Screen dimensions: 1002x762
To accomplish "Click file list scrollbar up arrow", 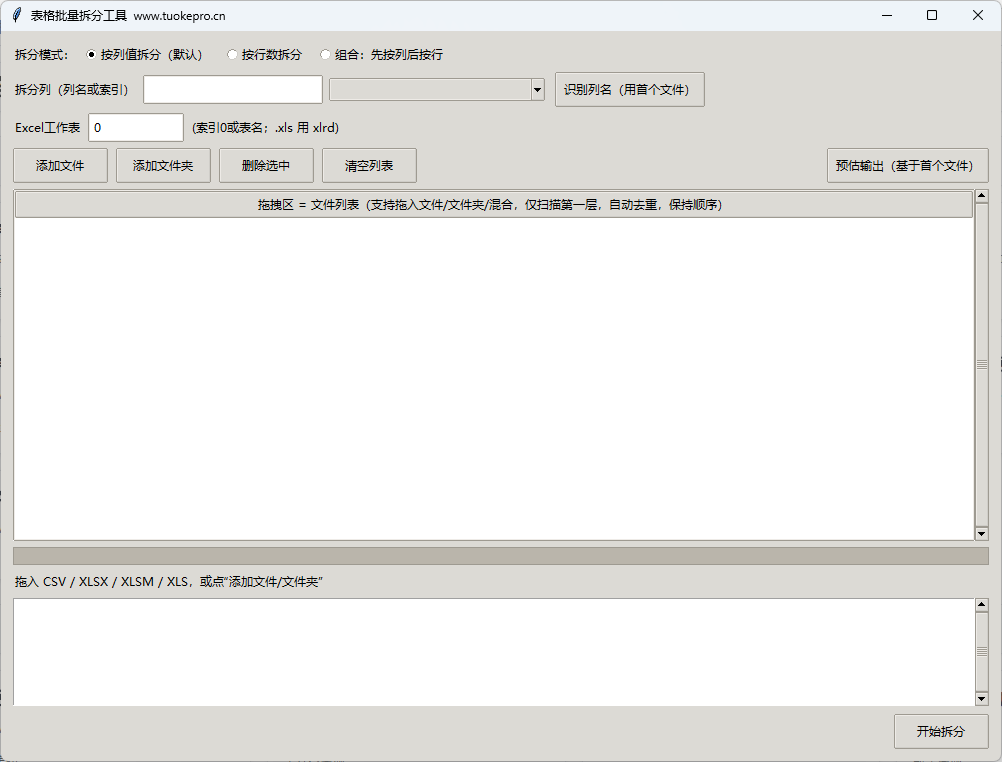I will click(x=981, y=196).
